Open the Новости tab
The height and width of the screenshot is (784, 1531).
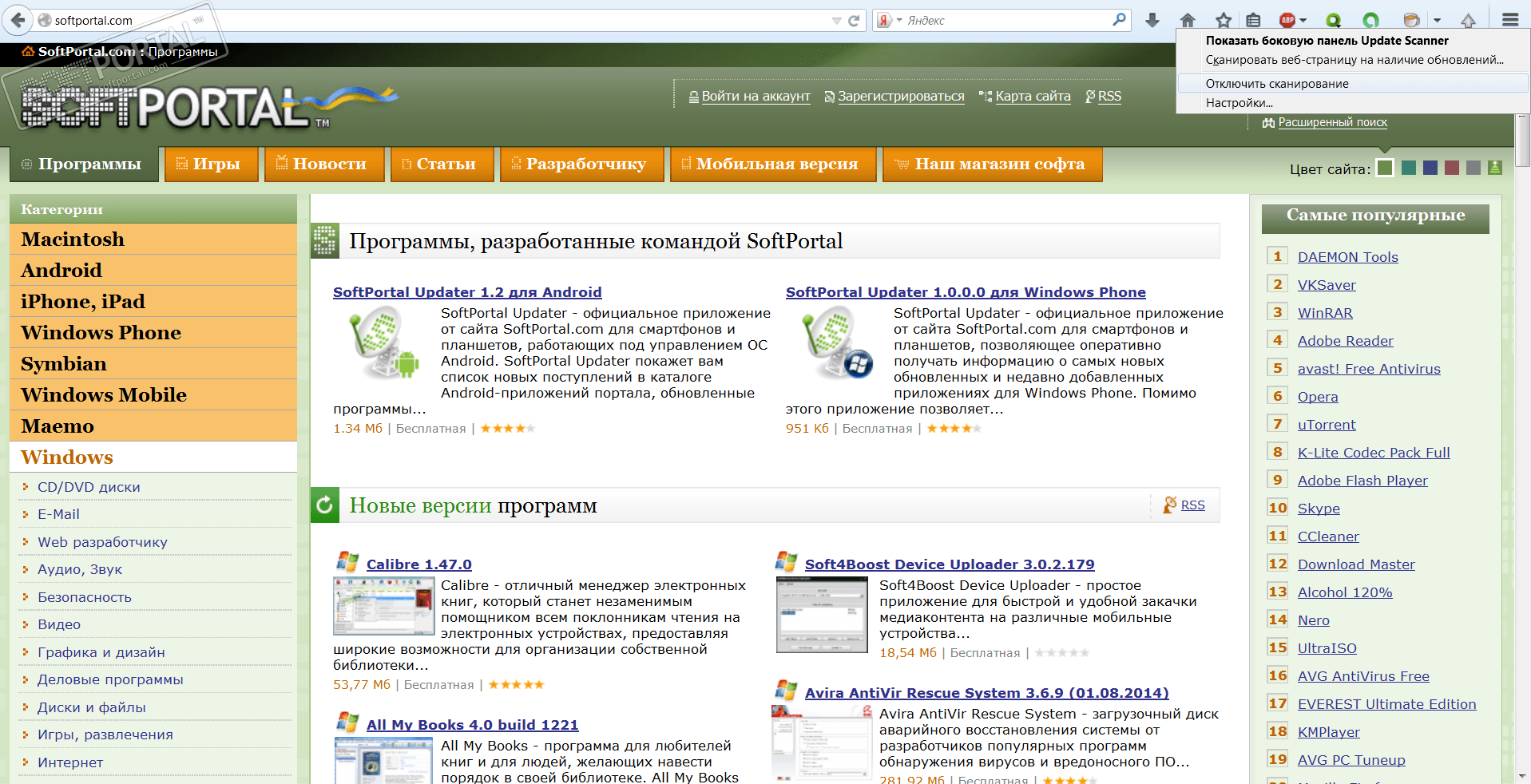(324, 164)
